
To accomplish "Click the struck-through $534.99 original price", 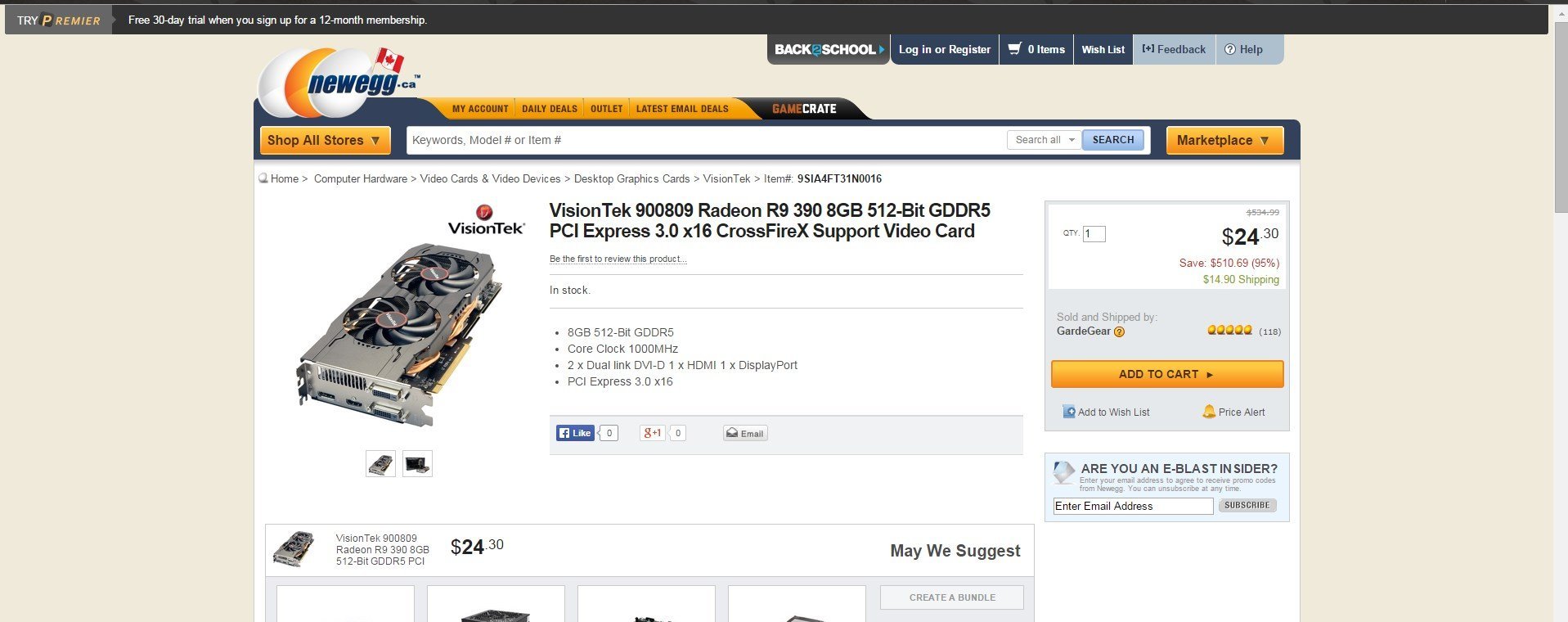I will coord(1263,213).
